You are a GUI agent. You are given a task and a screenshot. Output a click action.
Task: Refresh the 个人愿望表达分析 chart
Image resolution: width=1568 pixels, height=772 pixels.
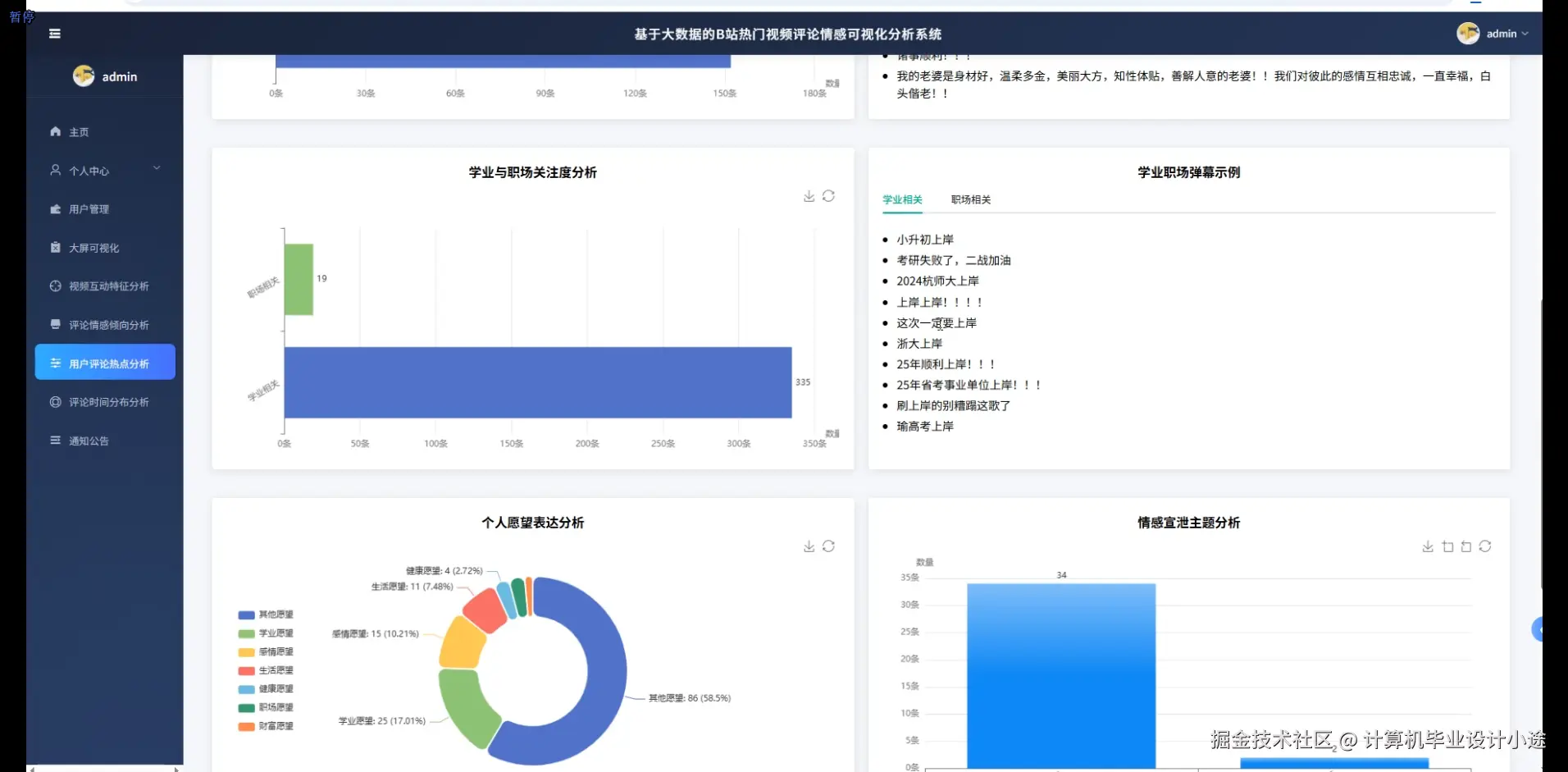pyautogui.click(x=829, y=546)
